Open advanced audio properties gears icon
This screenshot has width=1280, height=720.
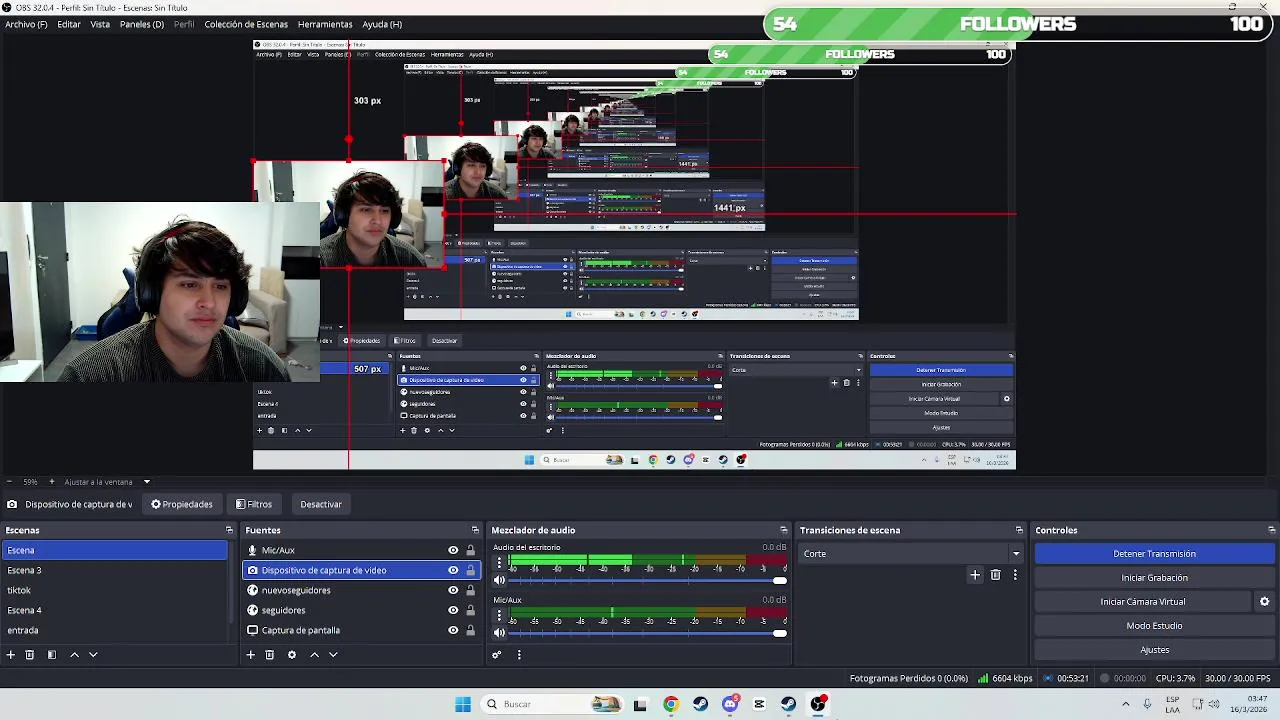(x=497, y=654)
